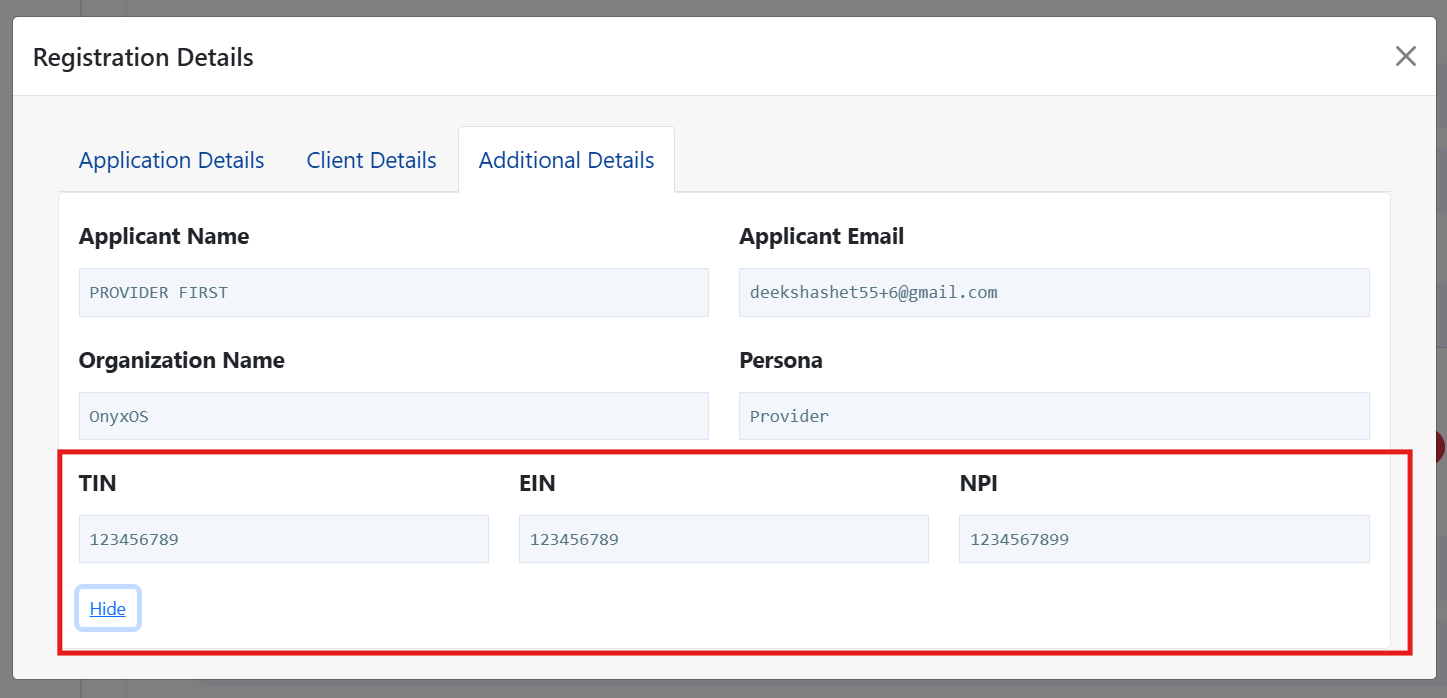
Task: Click the Organization Name label
Action: [x=182, y=361]
